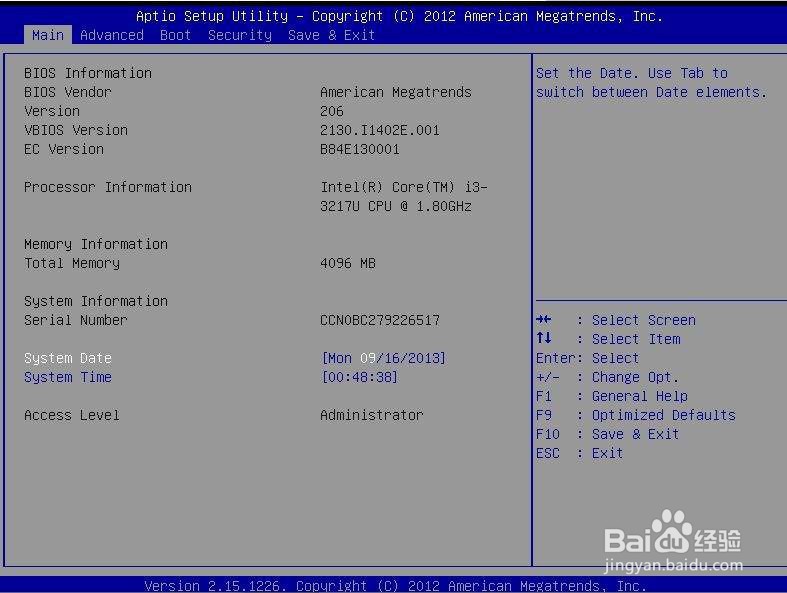The width and height of the screenshot is (787, 593).
Task: Switch to the Main tab
Action: tap(48, 35)
